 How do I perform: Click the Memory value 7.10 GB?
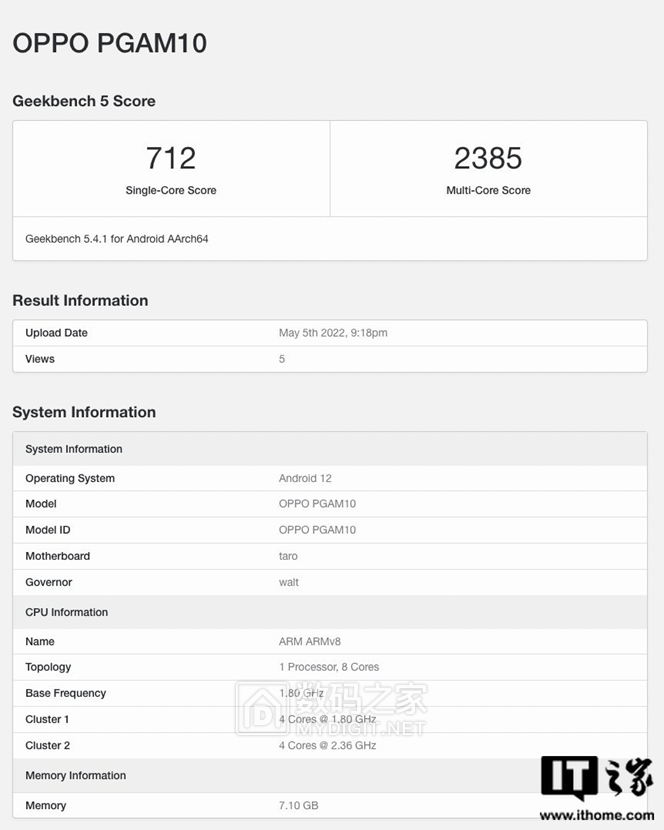pyautogui.click(x=298, y=805)
